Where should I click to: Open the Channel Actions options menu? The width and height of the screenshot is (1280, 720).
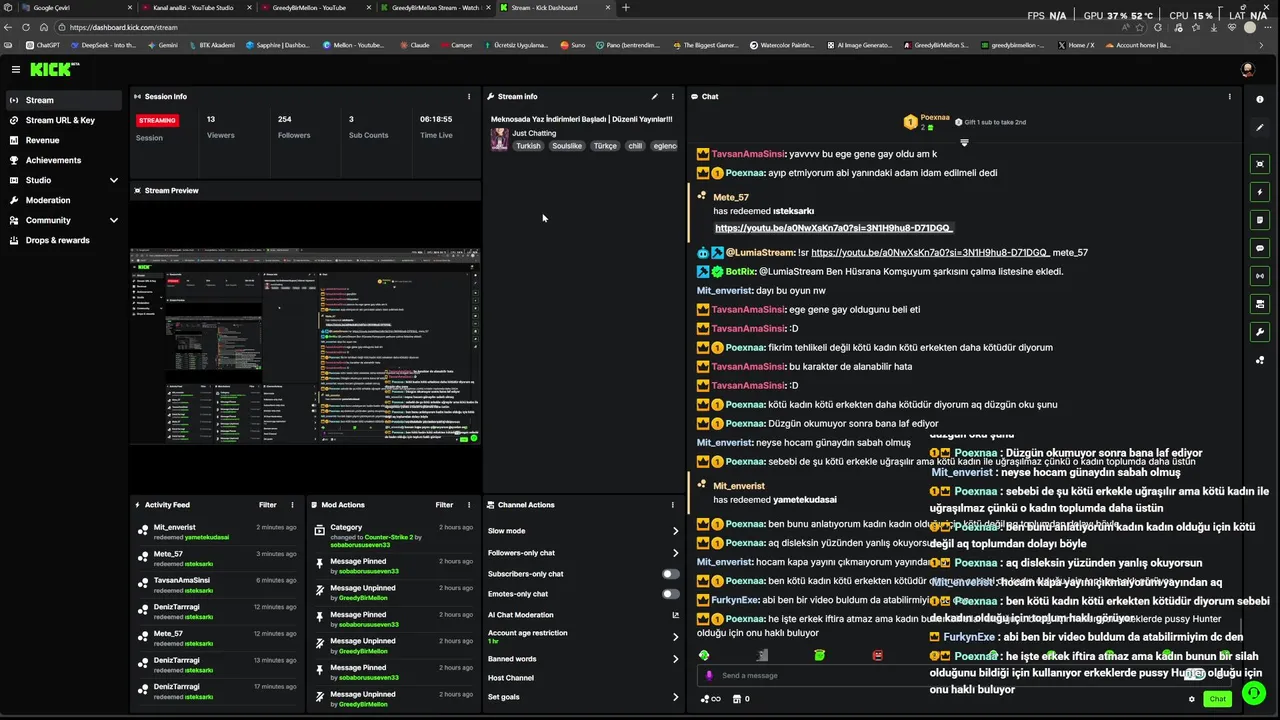tap(673, 505)
